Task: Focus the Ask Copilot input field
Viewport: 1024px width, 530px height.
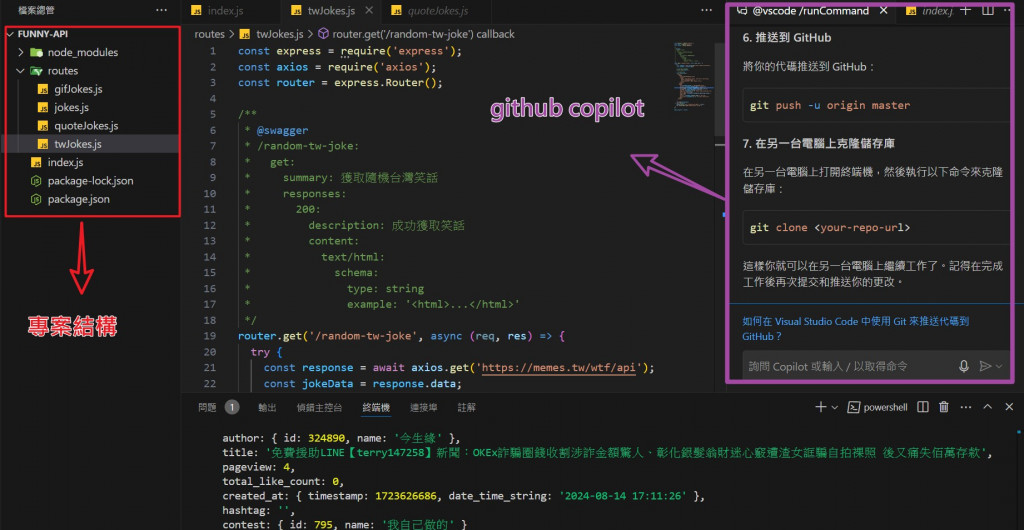Action: (849, 366)
